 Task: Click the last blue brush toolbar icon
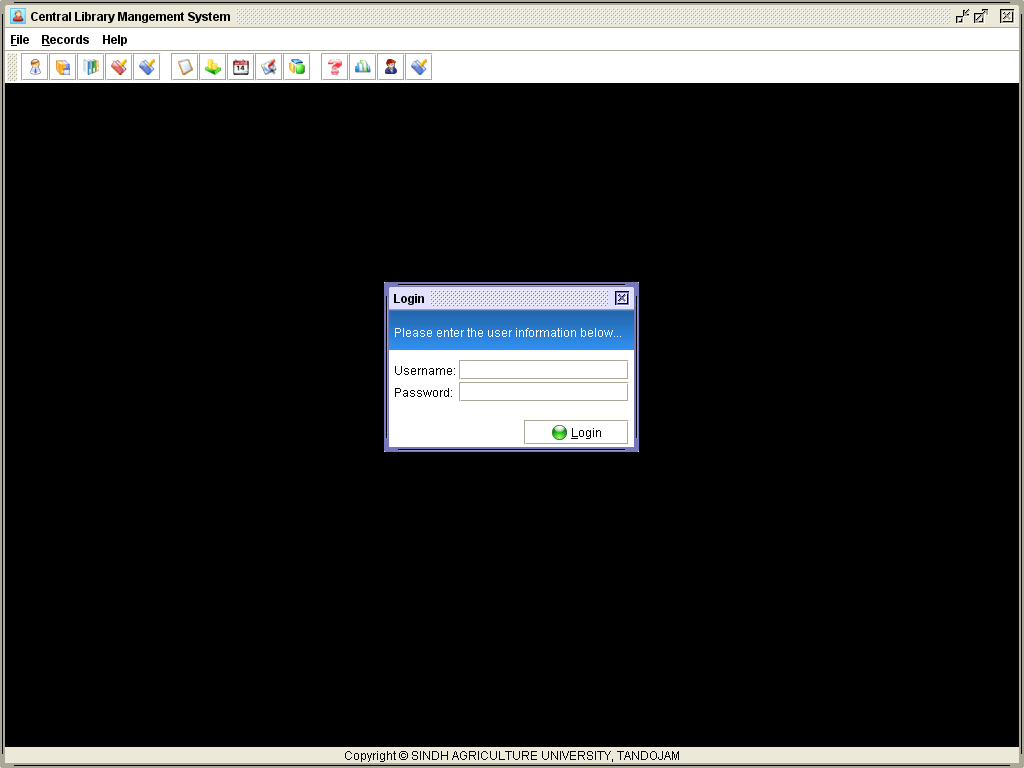419,67
